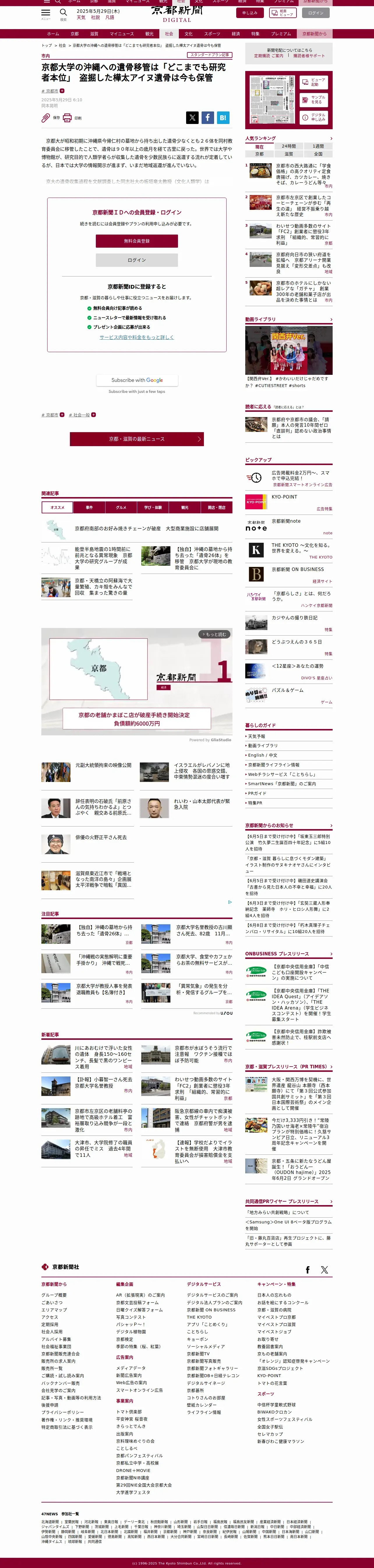Open 紙面ビューアー in header
Viewport: 374px width, 1568px height.
pyautogui.click(x=283, y=12)
